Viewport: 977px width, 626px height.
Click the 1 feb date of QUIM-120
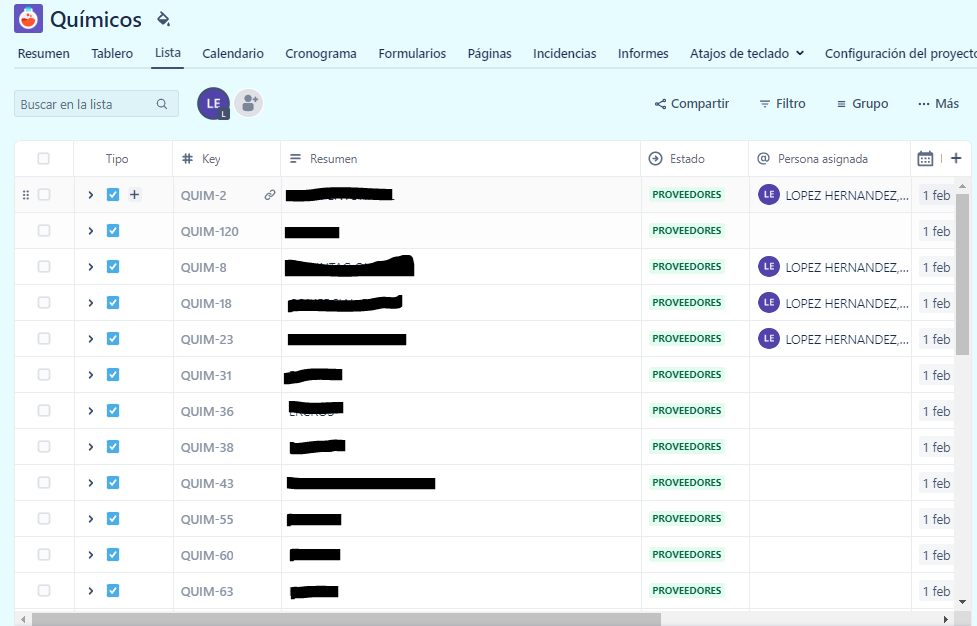pos(936,231)
